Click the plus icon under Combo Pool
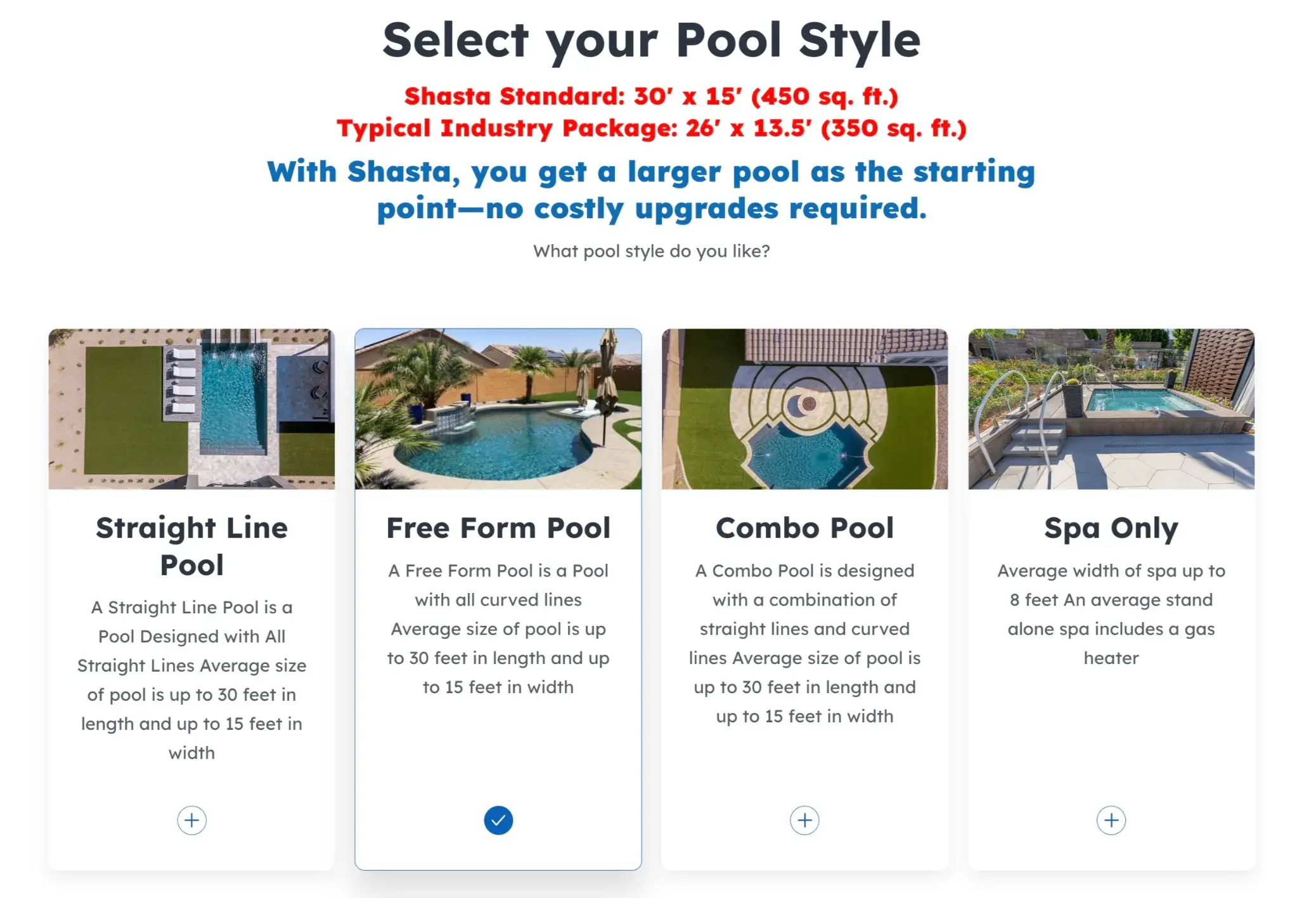The height and width of the screenshot is (898, 1316). [x=804, y=819]
